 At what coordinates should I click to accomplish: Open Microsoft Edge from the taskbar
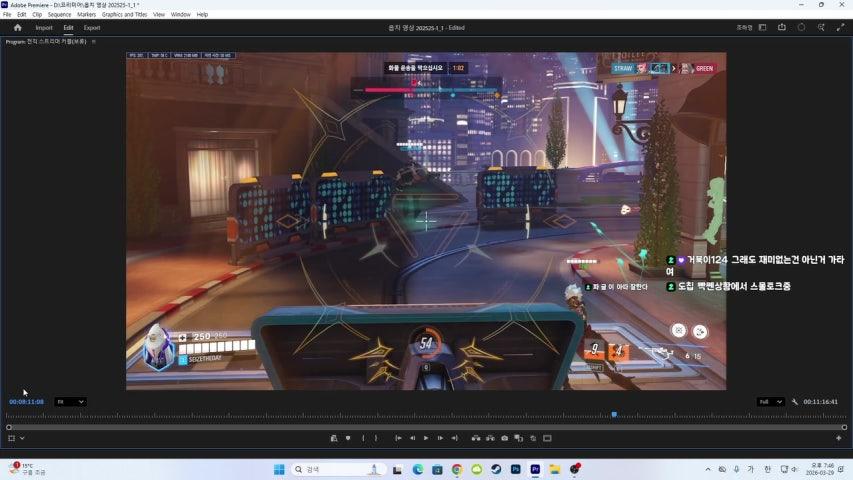tap(418, 469)
